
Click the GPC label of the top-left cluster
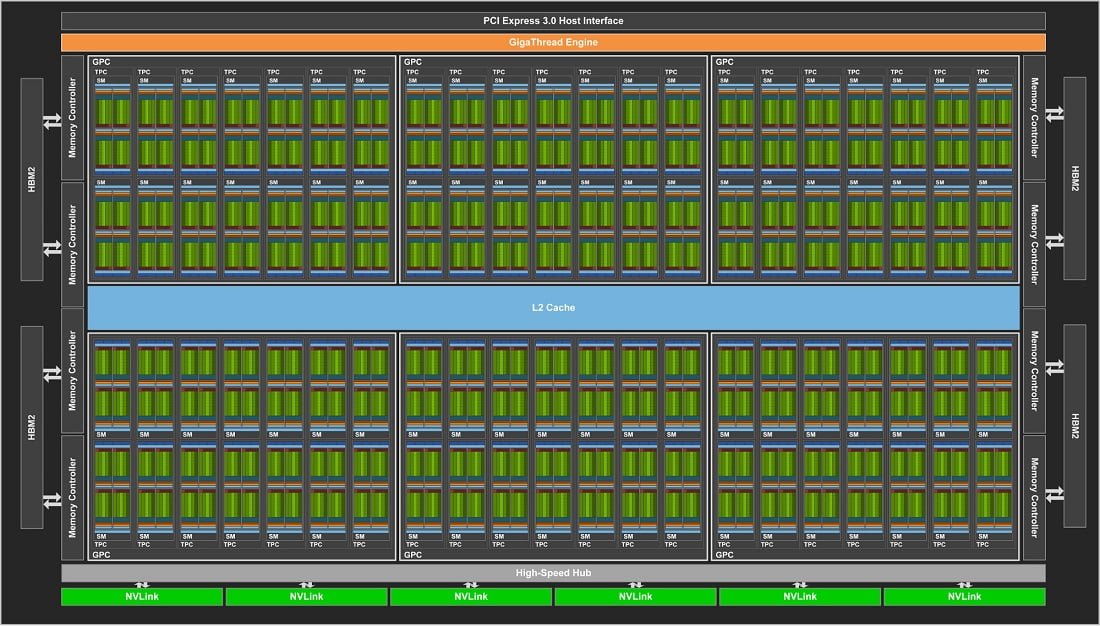pos(101,62)
